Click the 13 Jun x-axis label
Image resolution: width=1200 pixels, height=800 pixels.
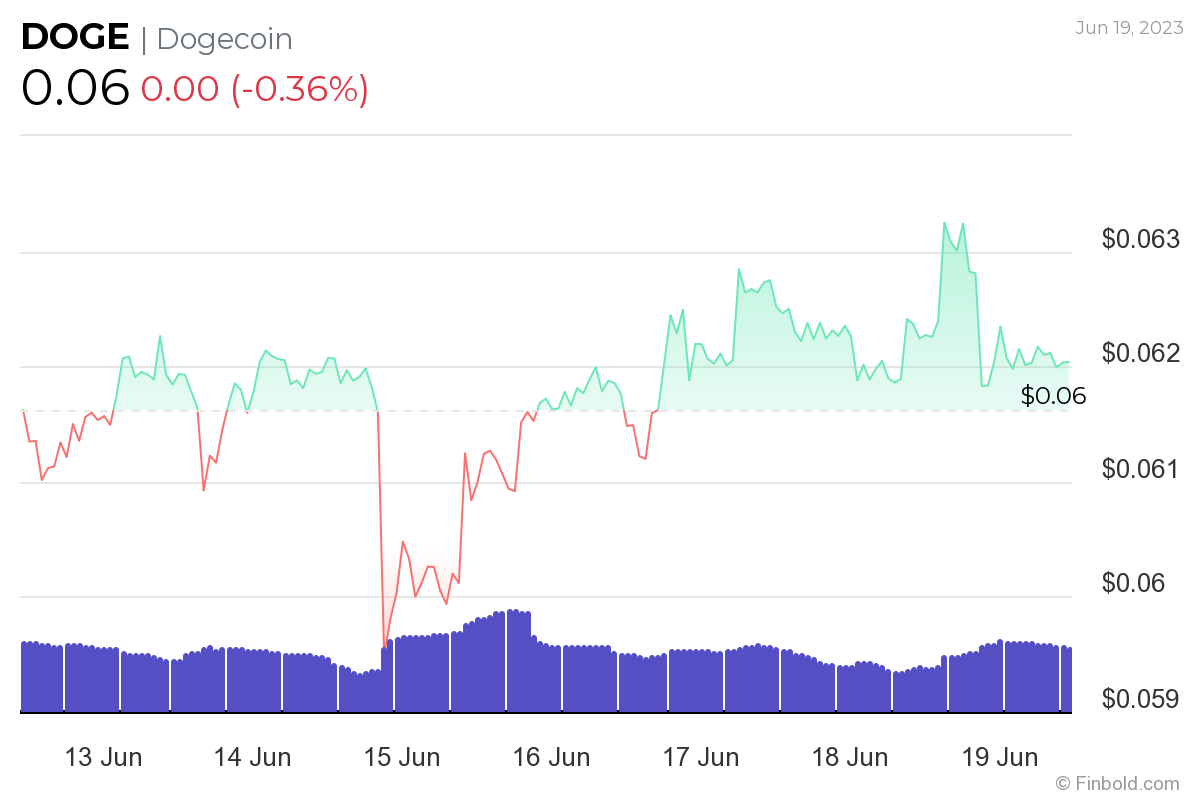tap(103, 757)
